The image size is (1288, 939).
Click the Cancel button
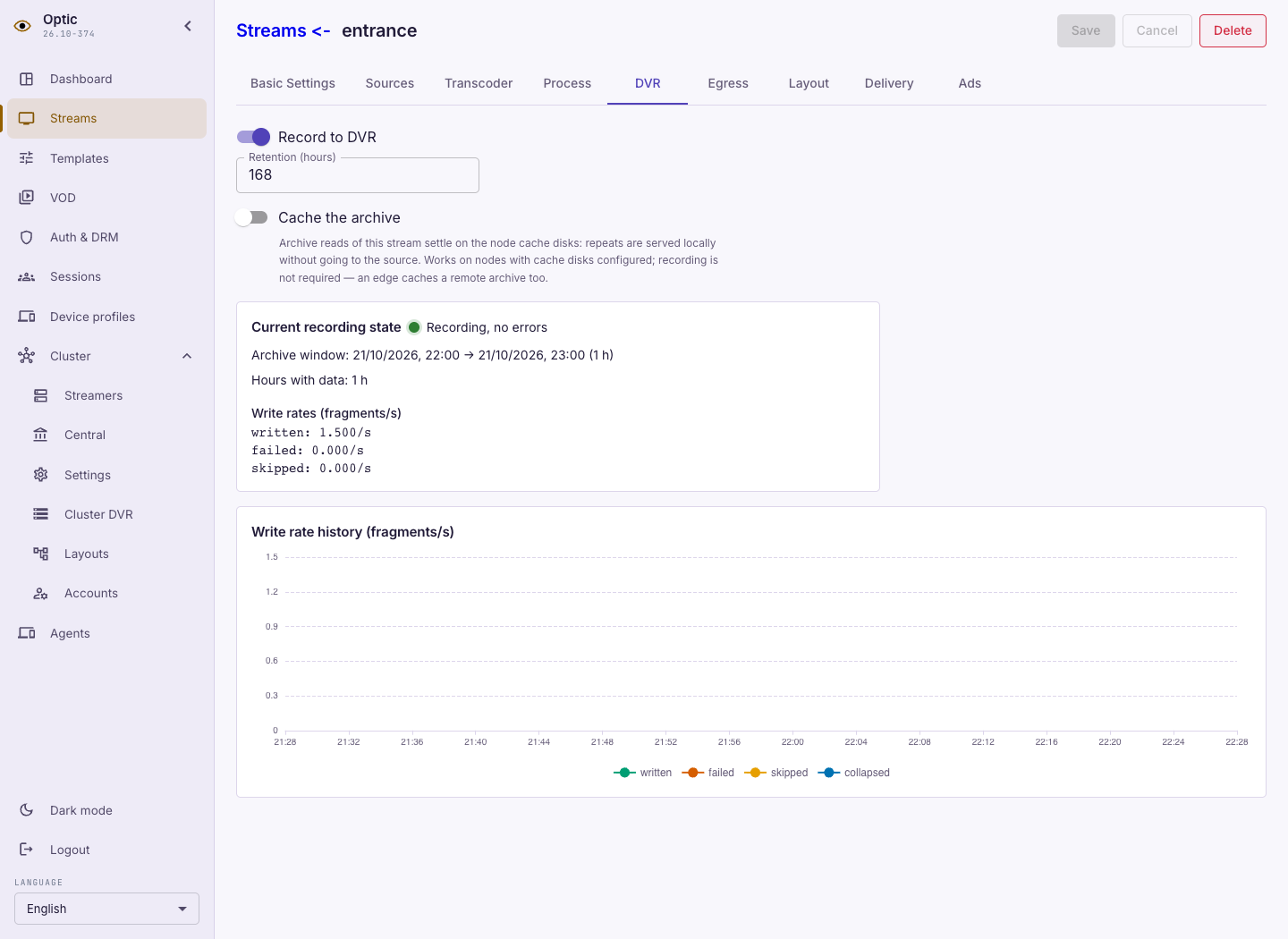tap(1157, 30)
